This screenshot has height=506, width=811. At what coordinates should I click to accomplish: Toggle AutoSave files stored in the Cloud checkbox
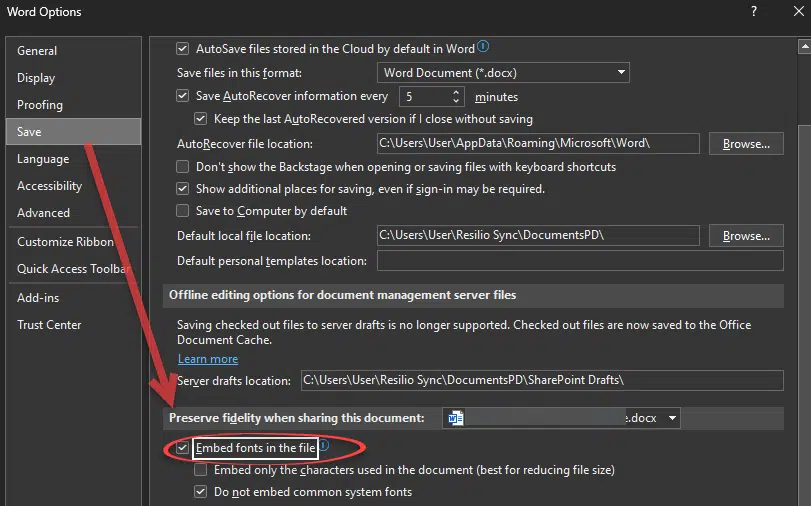coord(183,49)
